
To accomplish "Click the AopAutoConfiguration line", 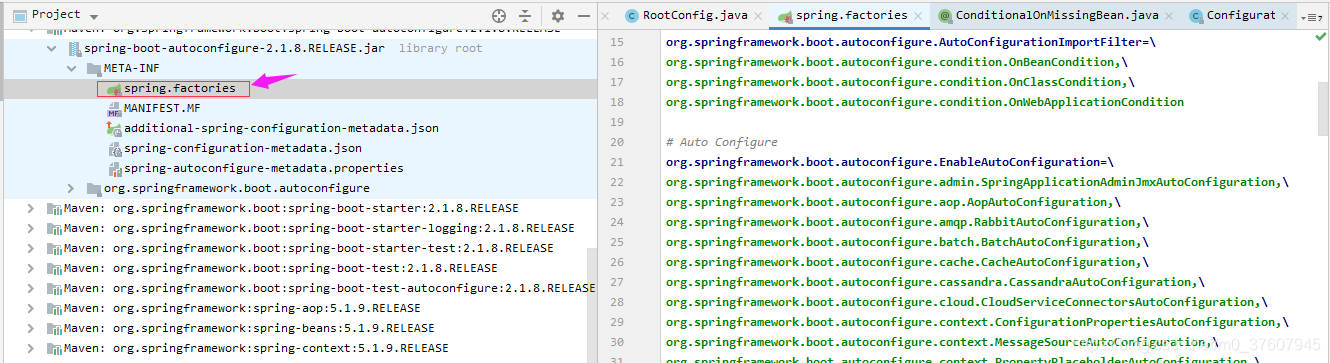I will coord(893,202).
